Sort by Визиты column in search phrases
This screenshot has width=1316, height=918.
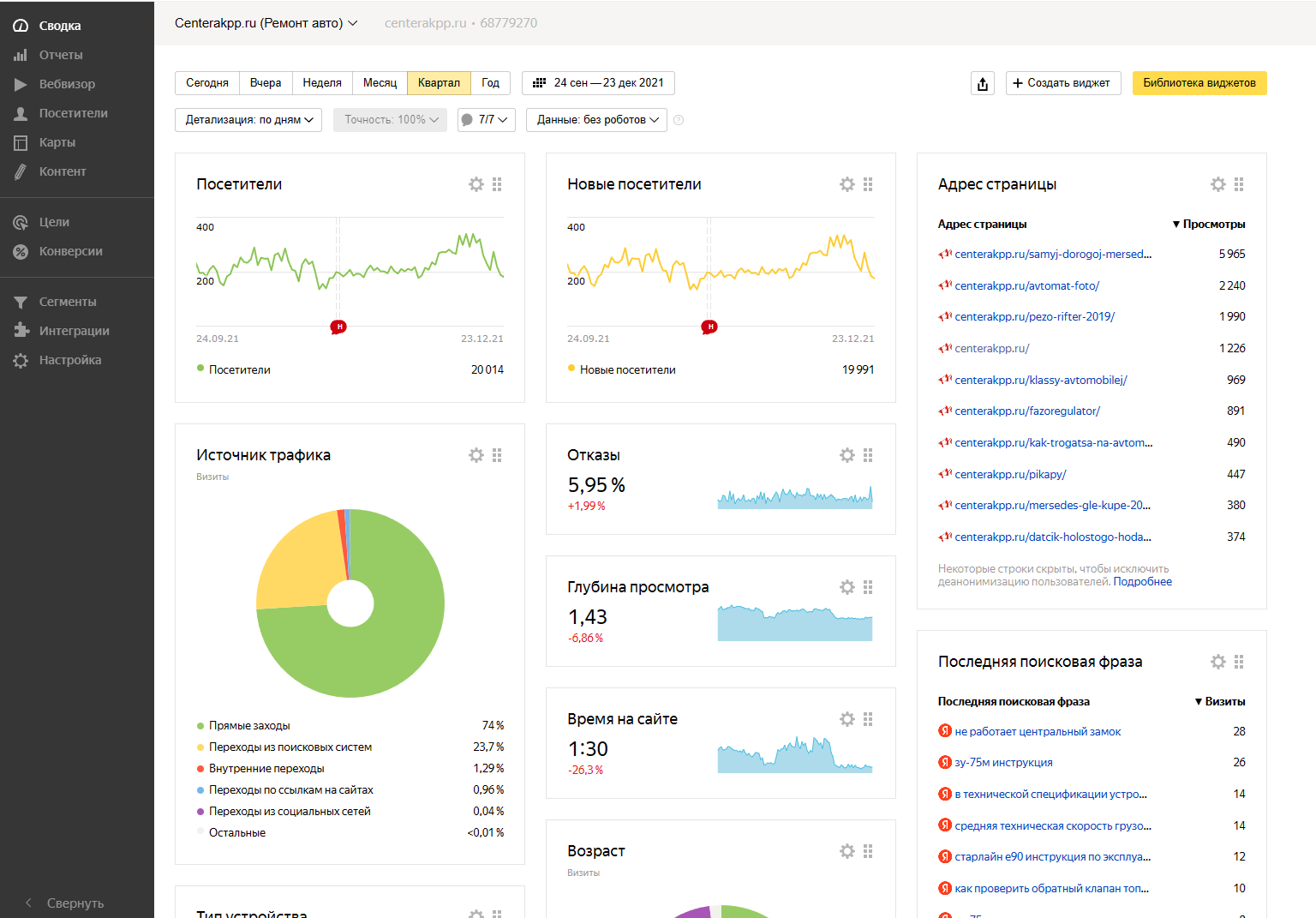(1220, 701)
